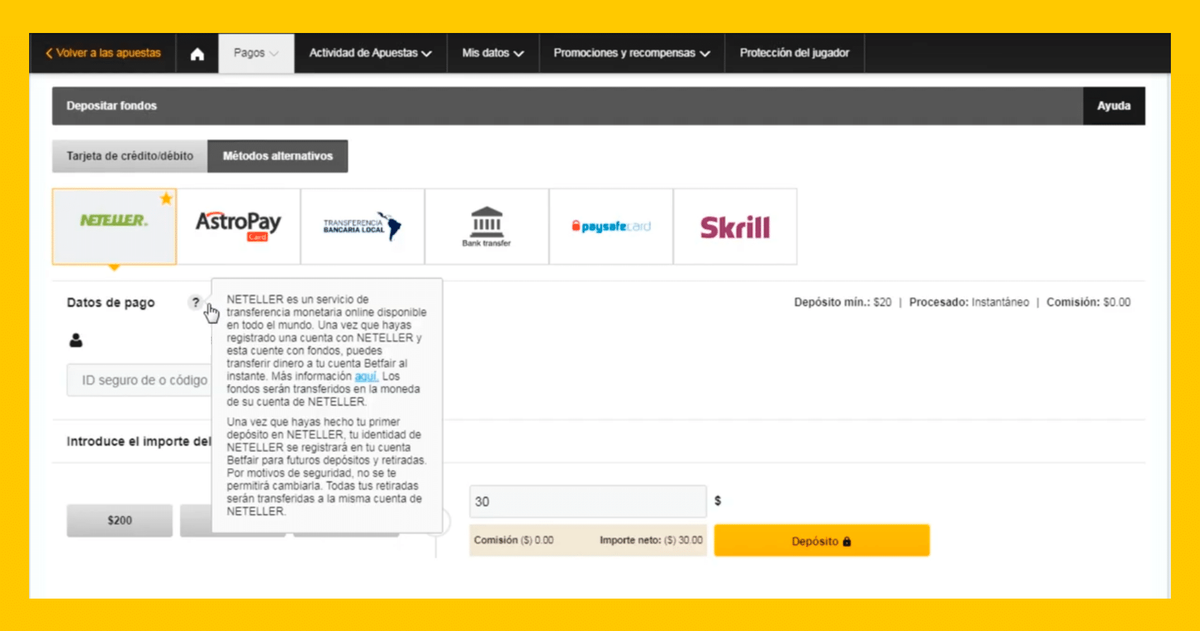Click the Ayuda button
This screenshot has height=631, width=1200.
click(1114, 106)
